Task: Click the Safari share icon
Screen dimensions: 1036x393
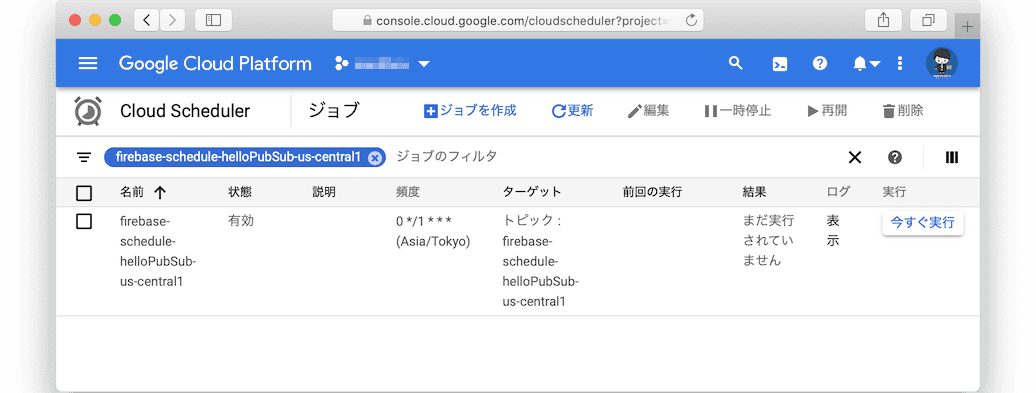Action: pos(883,20)
